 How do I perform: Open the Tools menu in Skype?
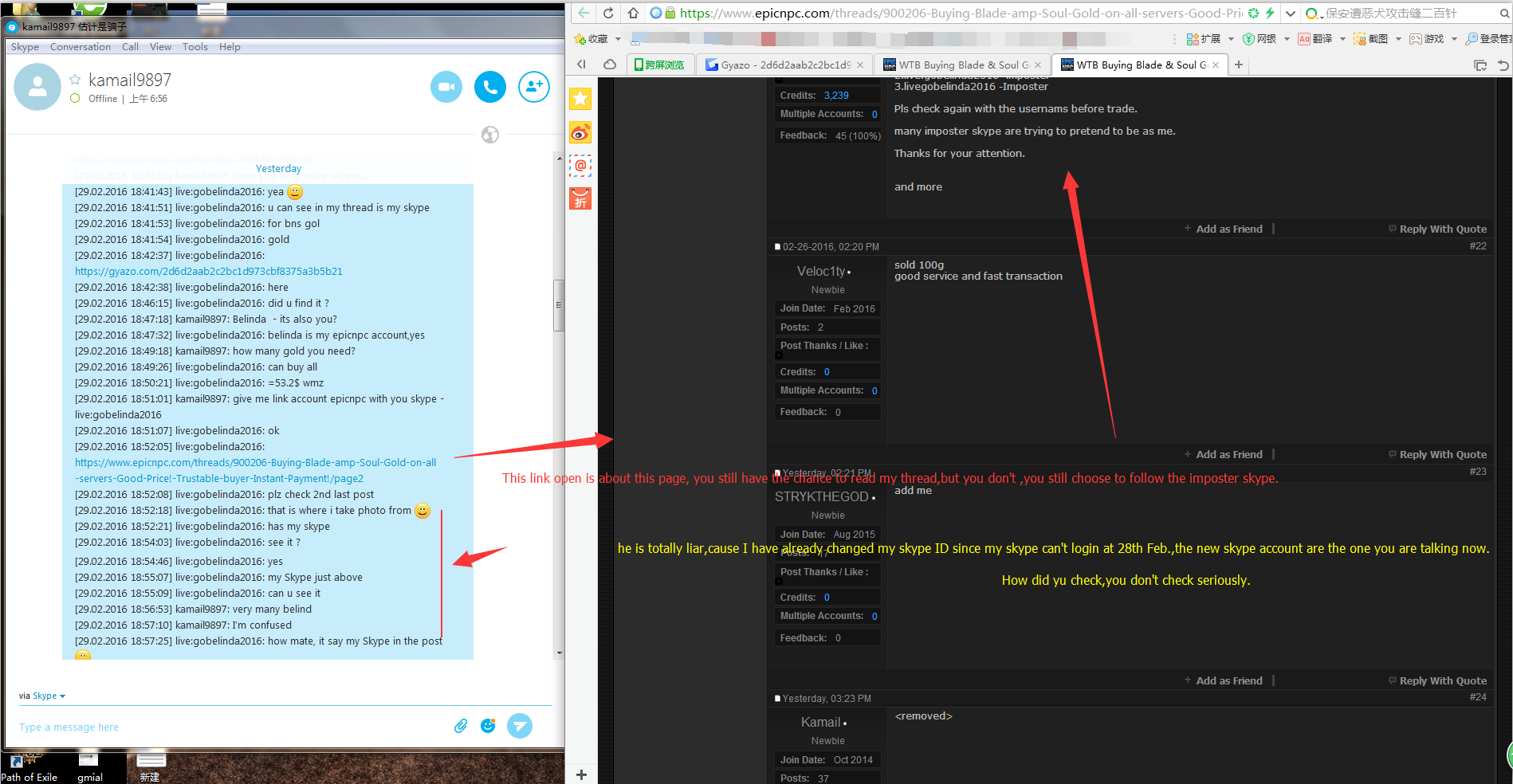[195, 47]
